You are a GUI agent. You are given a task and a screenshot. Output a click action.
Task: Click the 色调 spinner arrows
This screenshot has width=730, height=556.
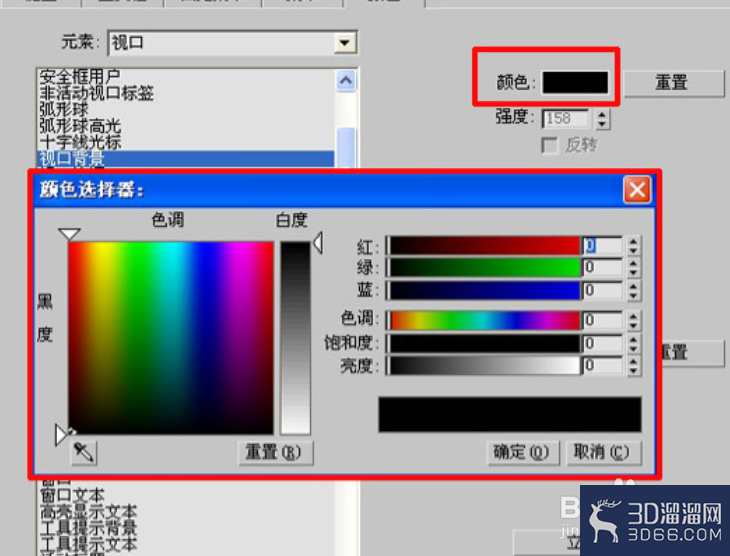633,320
